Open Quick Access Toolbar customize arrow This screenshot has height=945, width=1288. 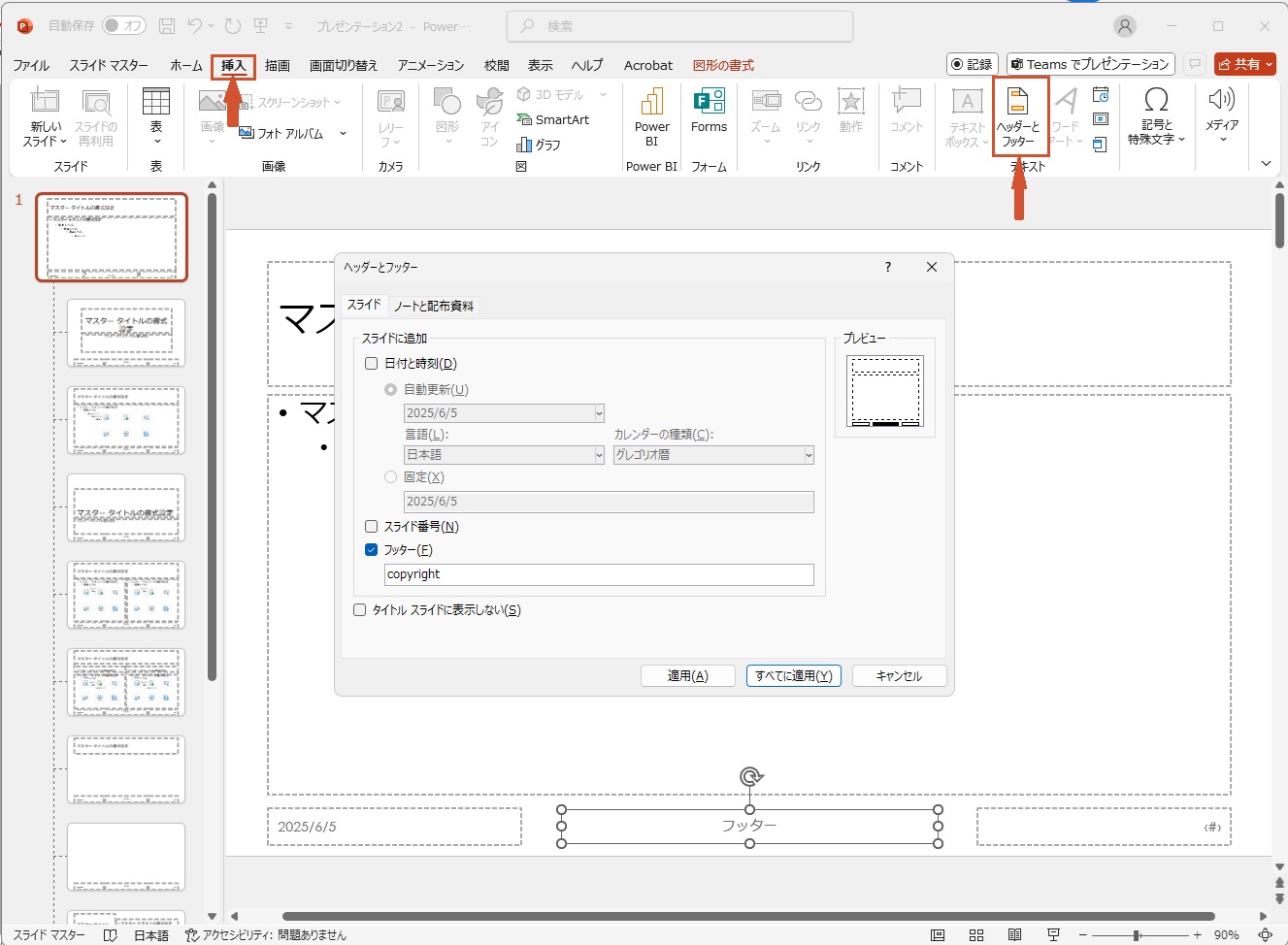[x=288, y=26]
